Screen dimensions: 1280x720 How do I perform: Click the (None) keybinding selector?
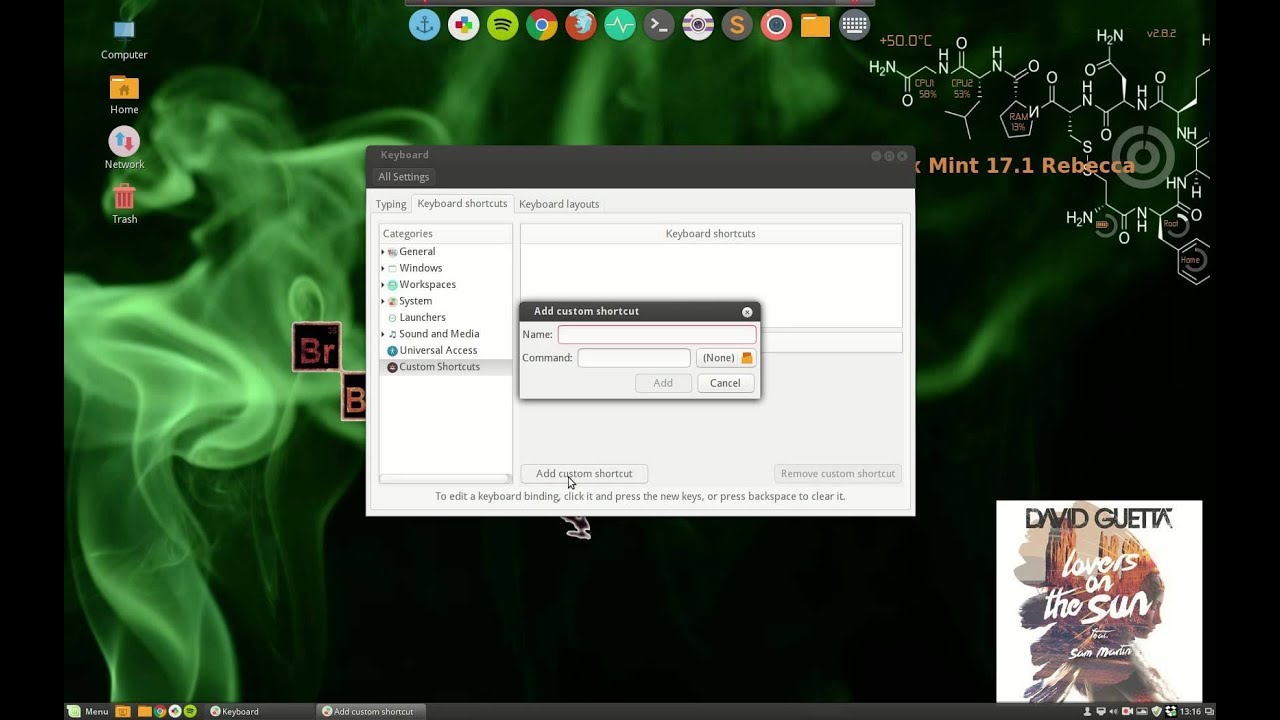coord(726,357)
